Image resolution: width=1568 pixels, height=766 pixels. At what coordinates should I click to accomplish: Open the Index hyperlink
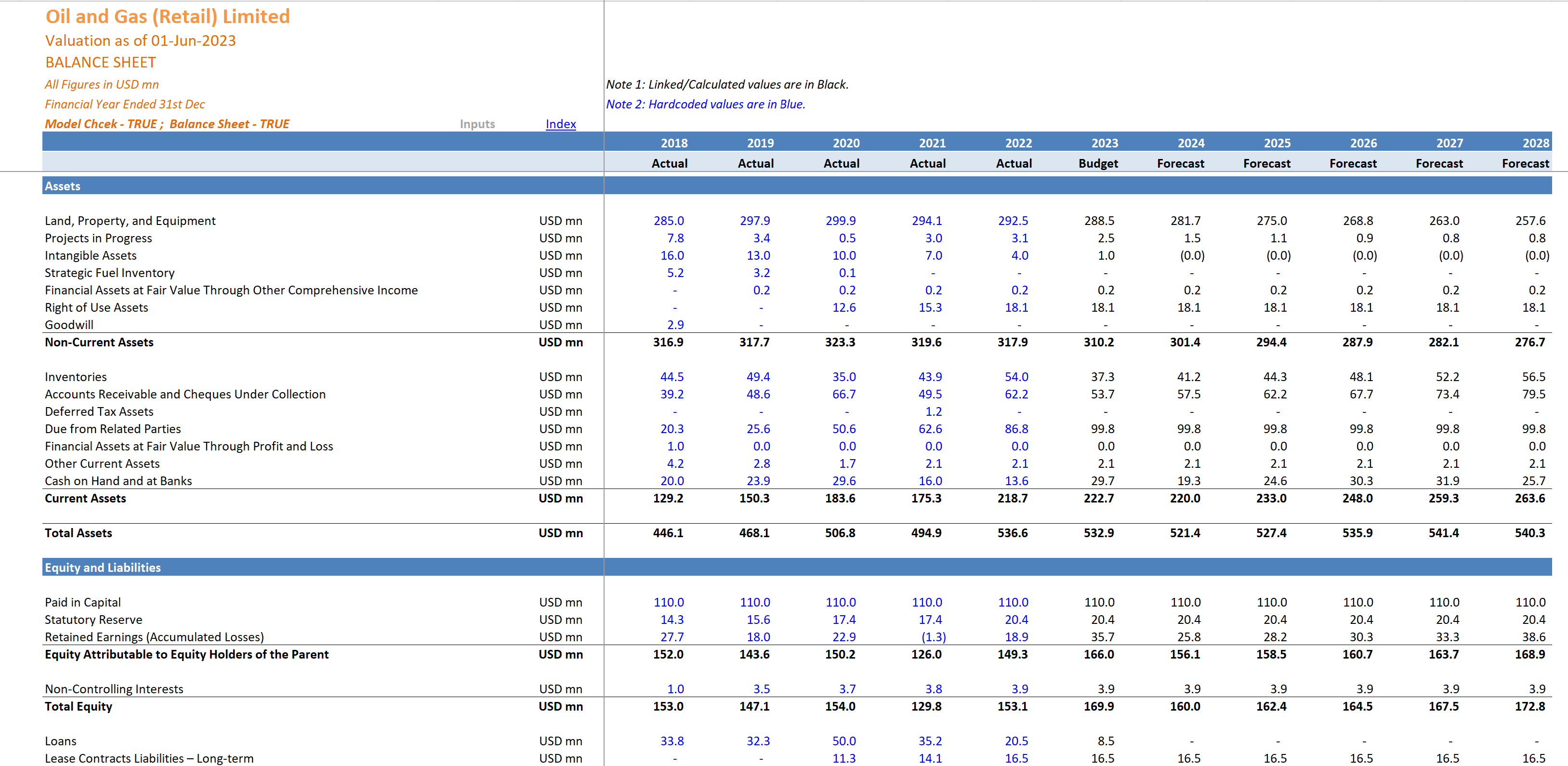pos(560,124)
